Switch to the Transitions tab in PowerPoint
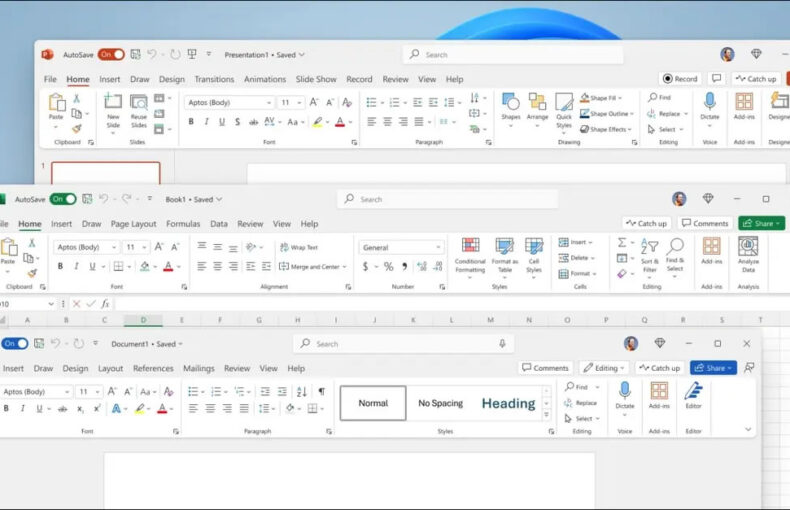Image resolution: width=790 pixels, height=510 pixels. click(x=214, y=79)
